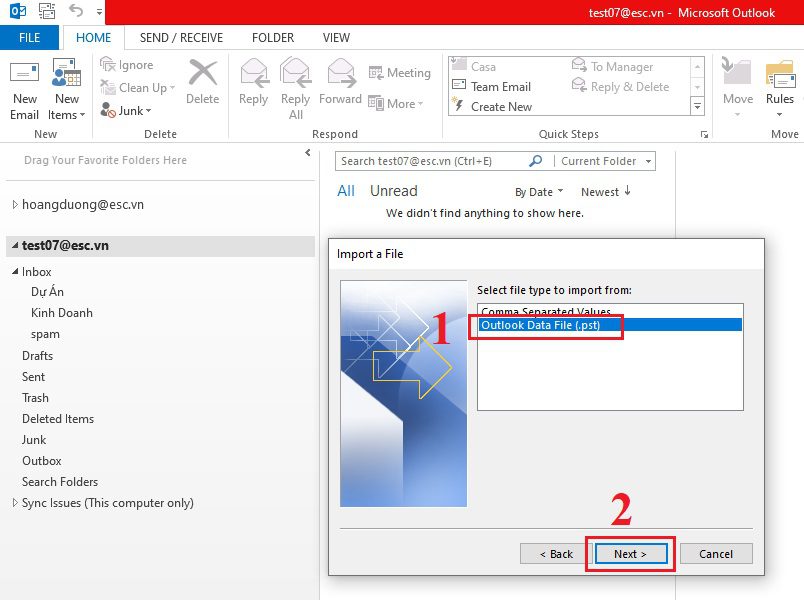Viewport: 804px width, 600px height.
Task: Select the Team Email quick step
Action: click(x=500, y=87)
